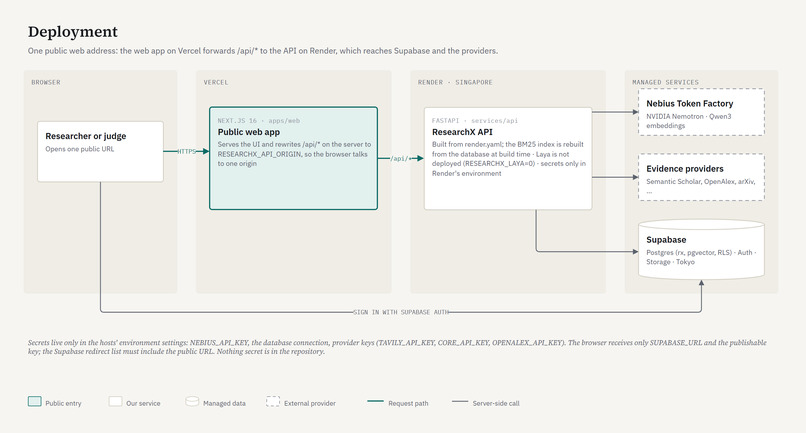Click the FASTAPI · services/api caption
Screen dimensions: 806x433
coord(475,121)
